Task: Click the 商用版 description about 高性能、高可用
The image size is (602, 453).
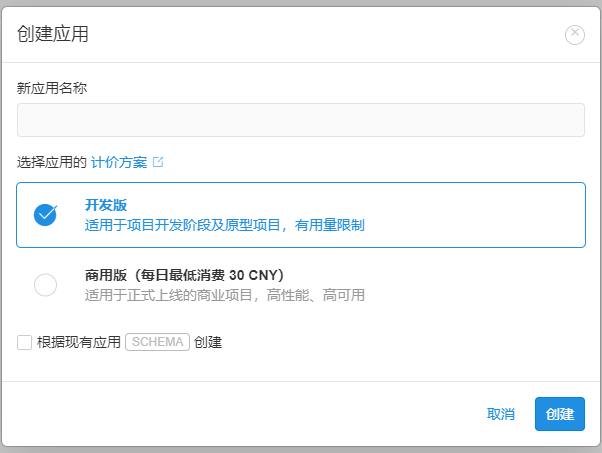Action: click(224, 295)
